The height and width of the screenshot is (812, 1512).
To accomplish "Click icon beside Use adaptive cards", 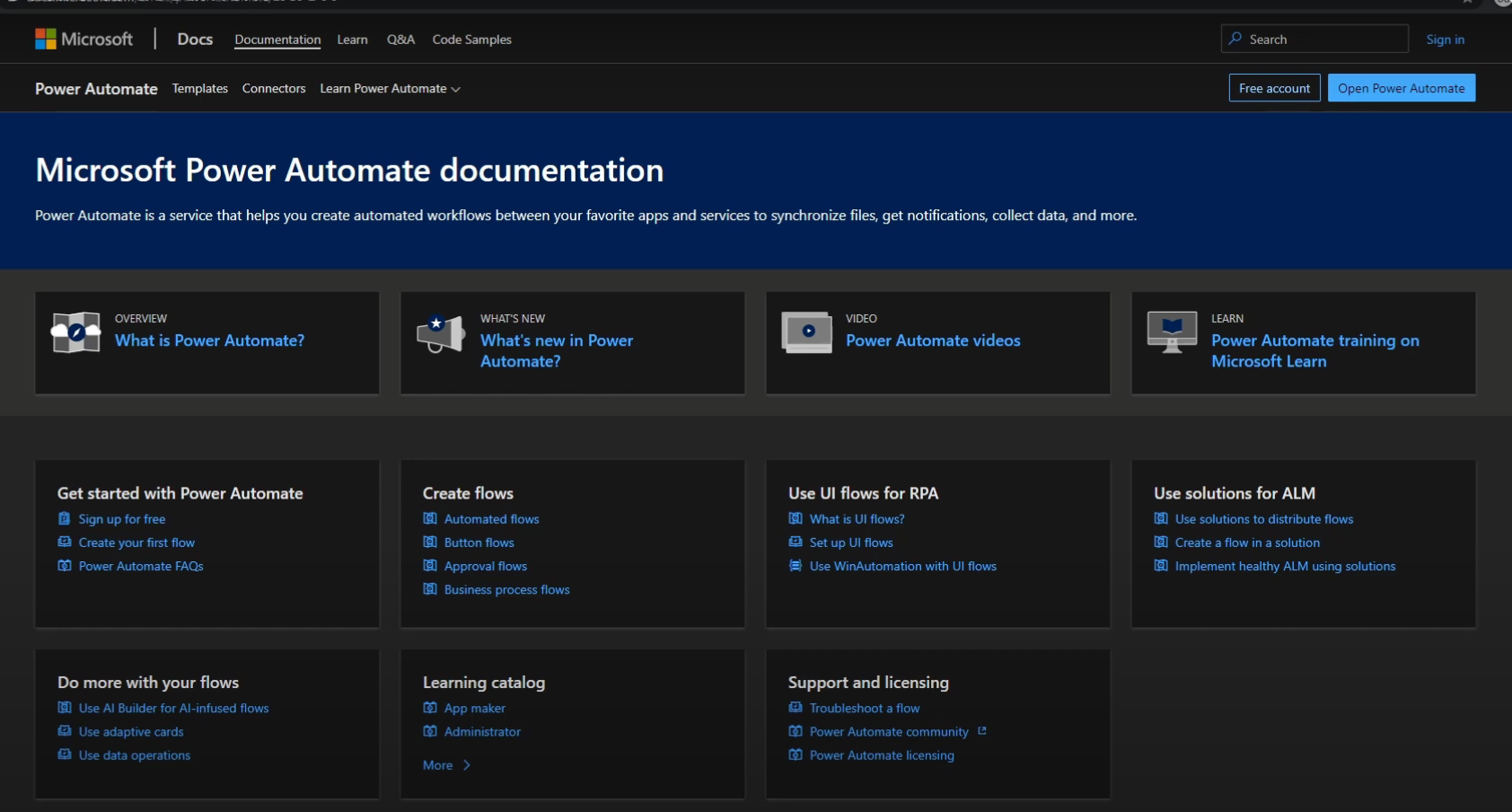I will (65, 730).
